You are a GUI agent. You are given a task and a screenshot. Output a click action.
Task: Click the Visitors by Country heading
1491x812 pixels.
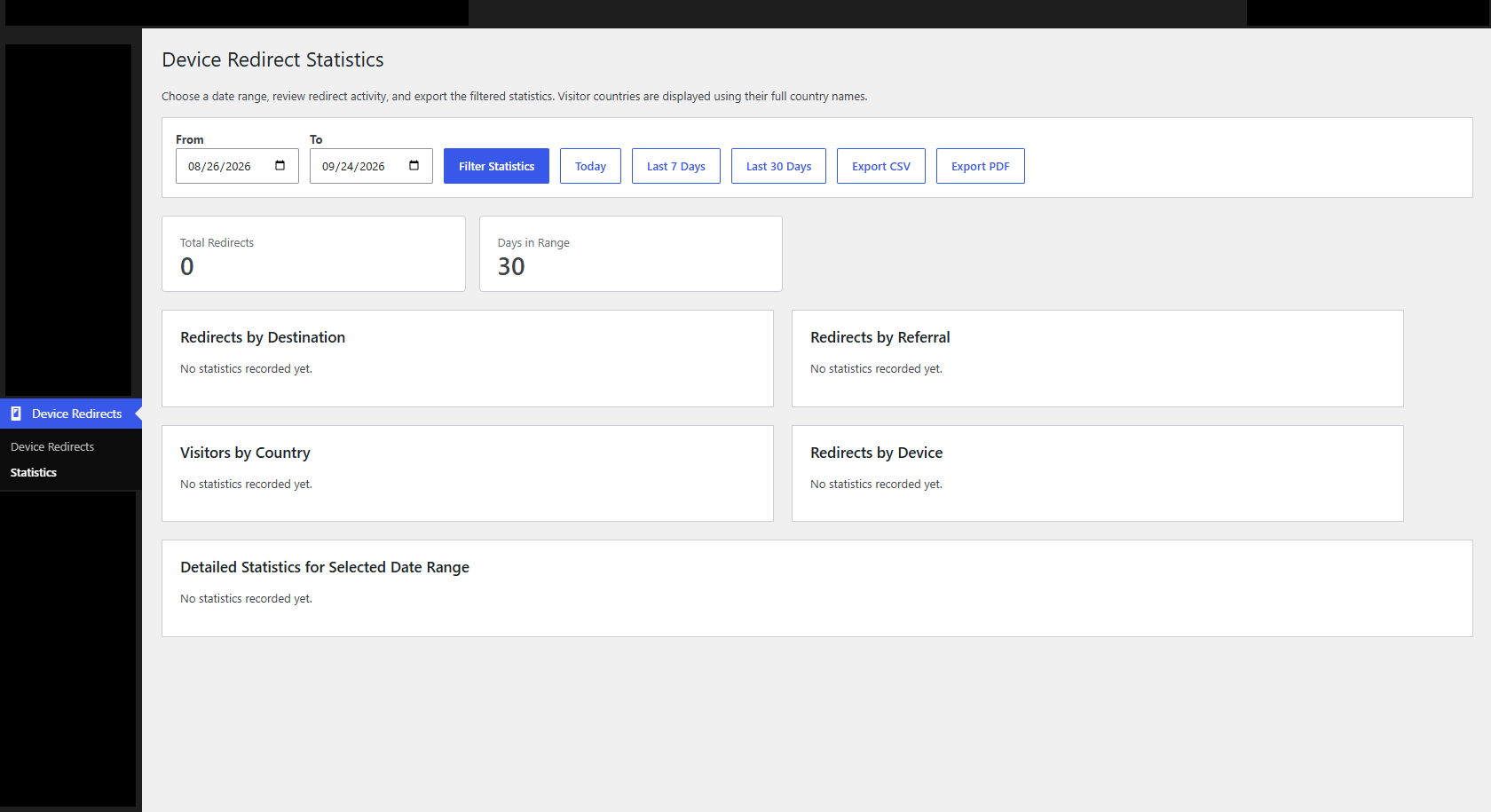[x=245, y=453]
